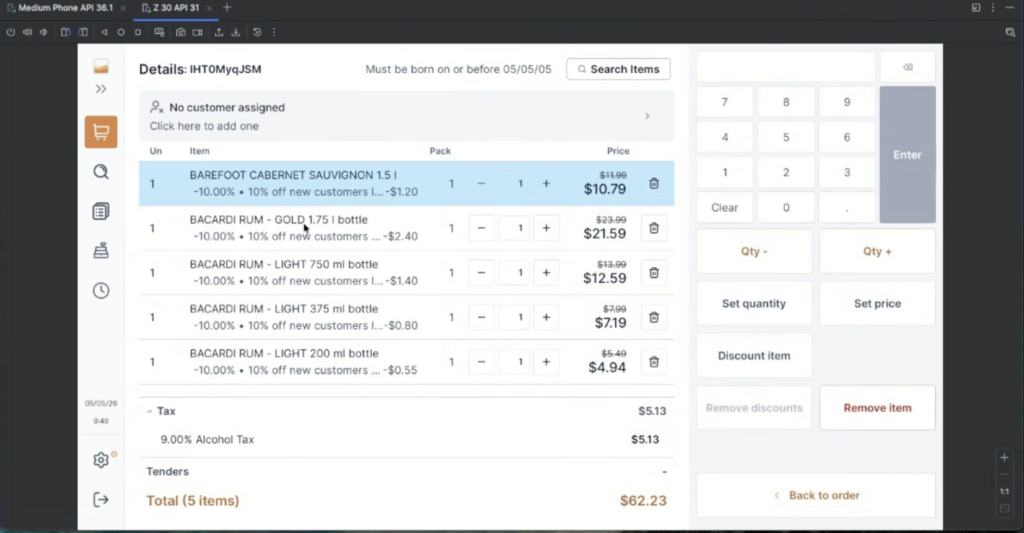The height and width of the screenshot is (533, 1024).
Task: Click Qty + button
Action: [x=877, y=251]
